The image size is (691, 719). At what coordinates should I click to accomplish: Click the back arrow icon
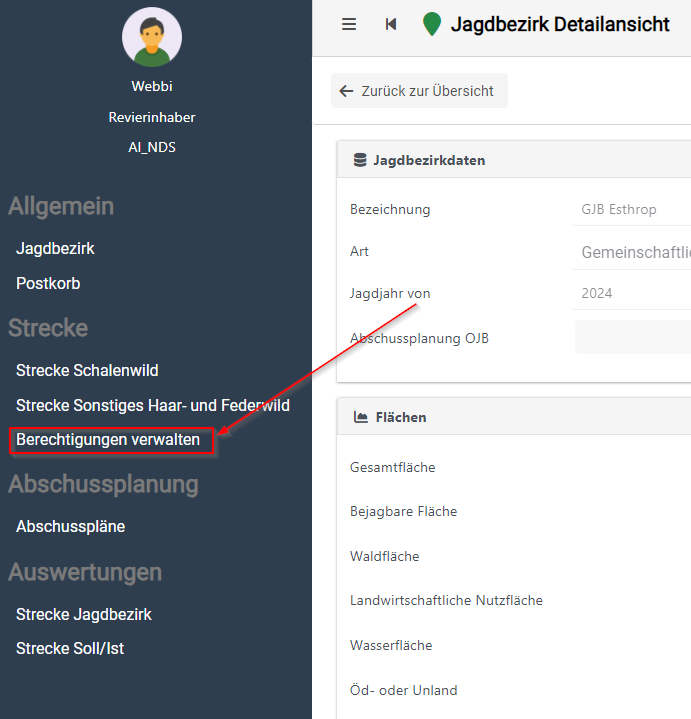(347, 91)
